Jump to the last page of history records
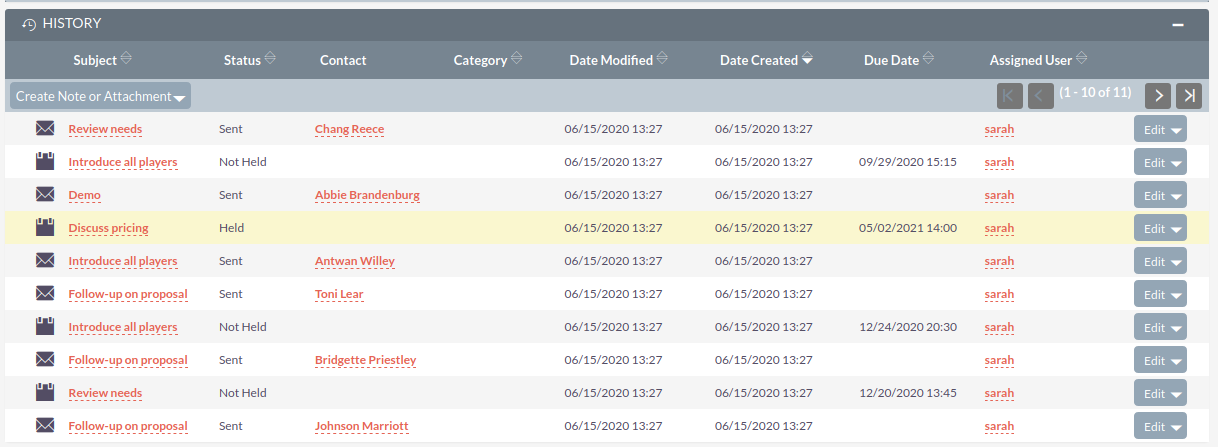1218x447 pixels. tap(1189, 95)
